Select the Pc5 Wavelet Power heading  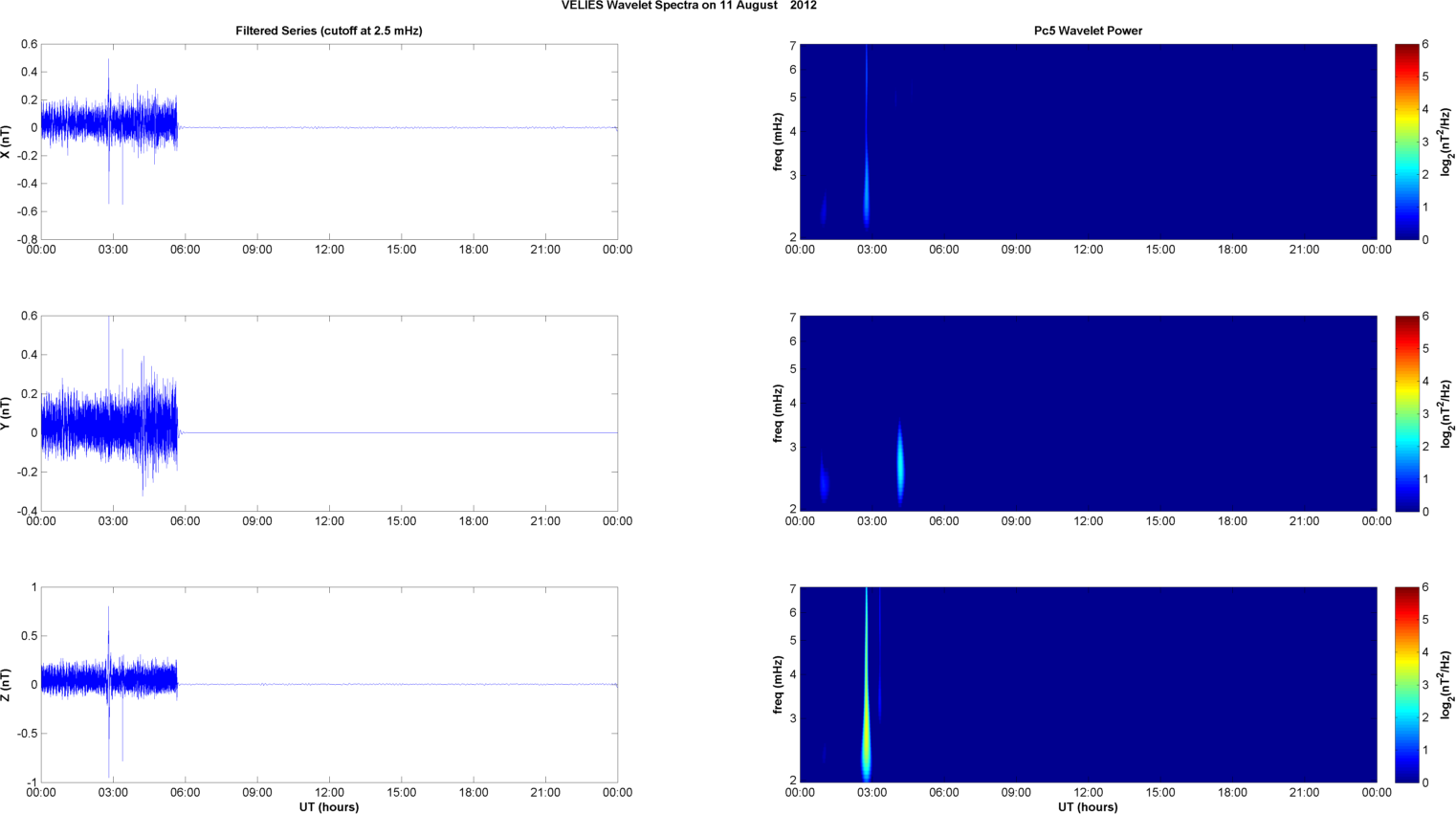[x=1088, y=31]
